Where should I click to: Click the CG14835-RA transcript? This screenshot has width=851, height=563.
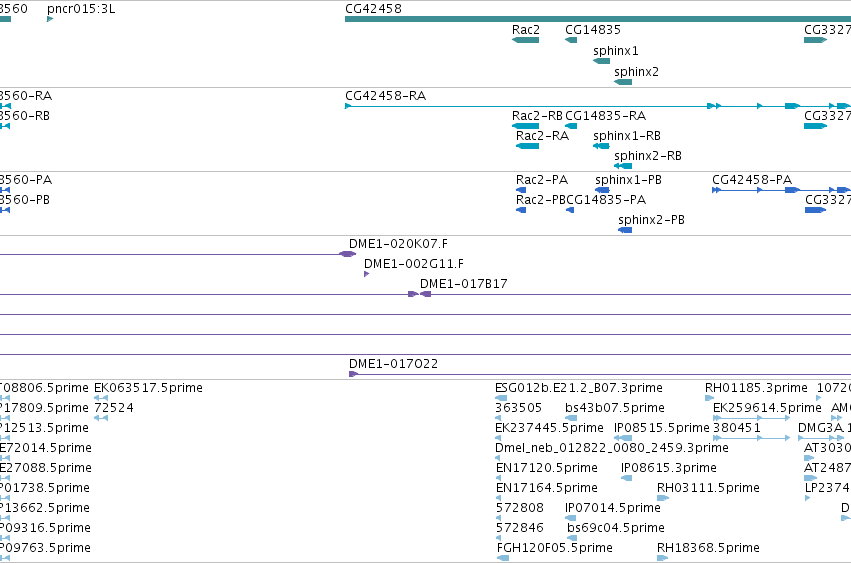[571, 126]
